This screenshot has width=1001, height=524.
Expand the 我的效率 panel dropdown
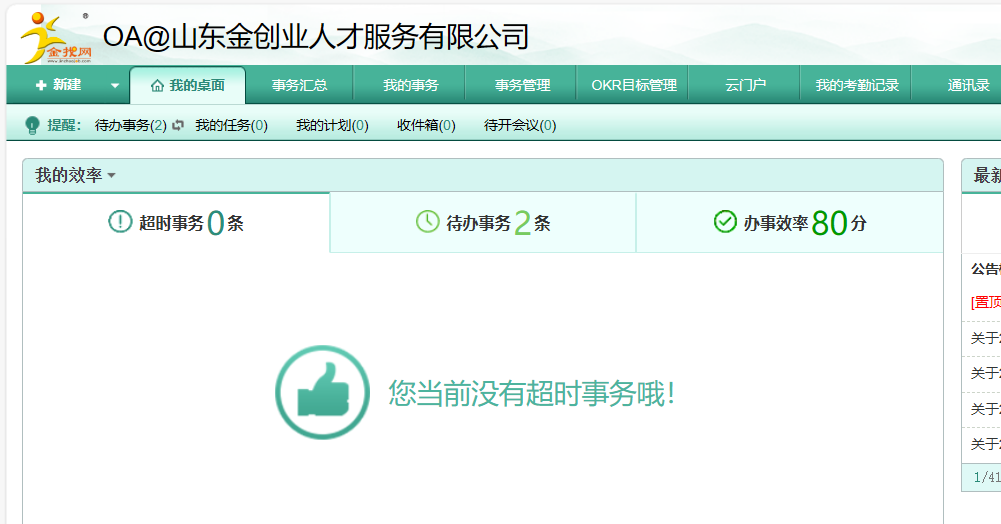point(111,176)
